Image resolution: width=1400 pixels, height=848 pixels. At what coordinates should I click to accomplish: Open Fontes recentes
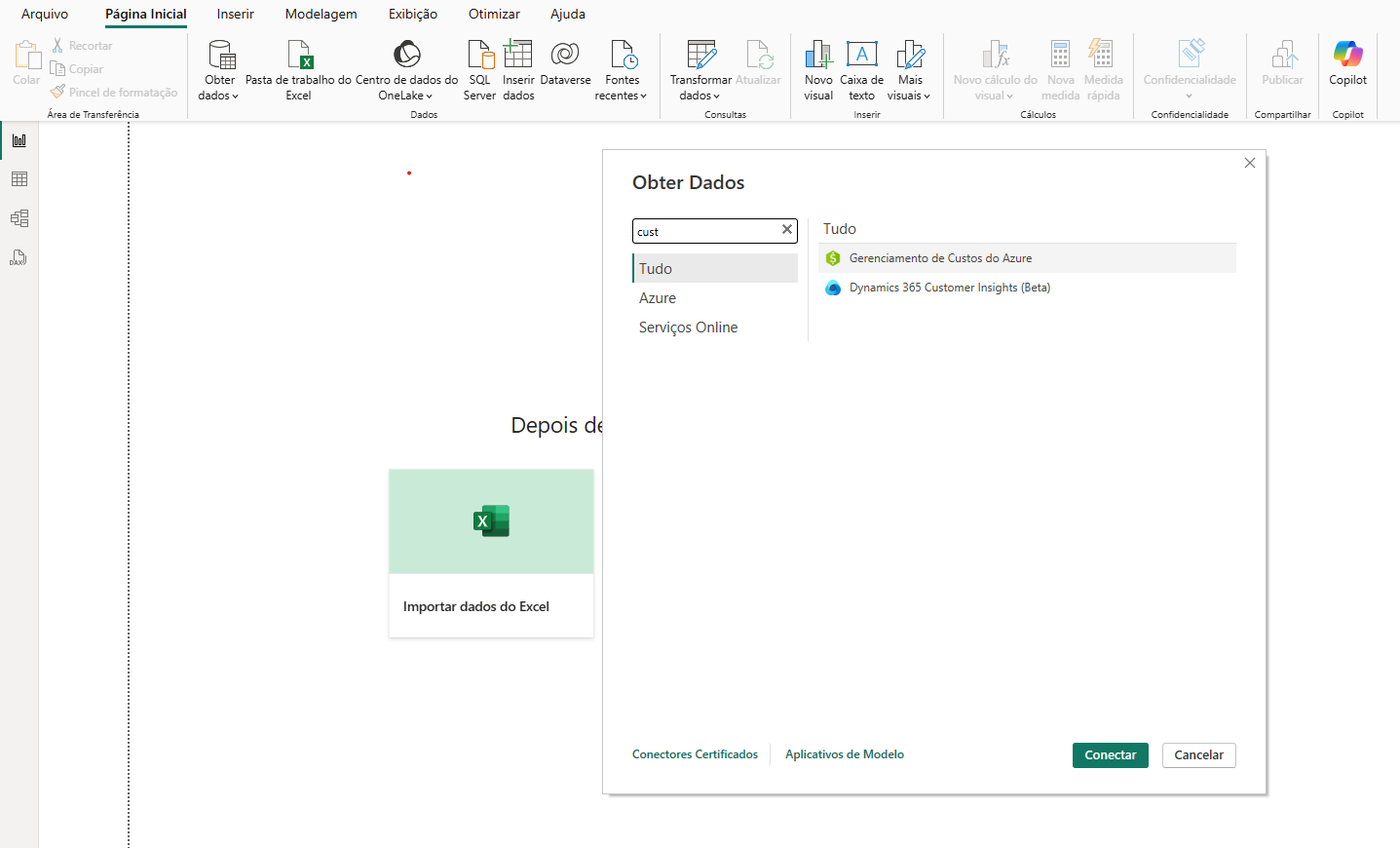(622, 70)
